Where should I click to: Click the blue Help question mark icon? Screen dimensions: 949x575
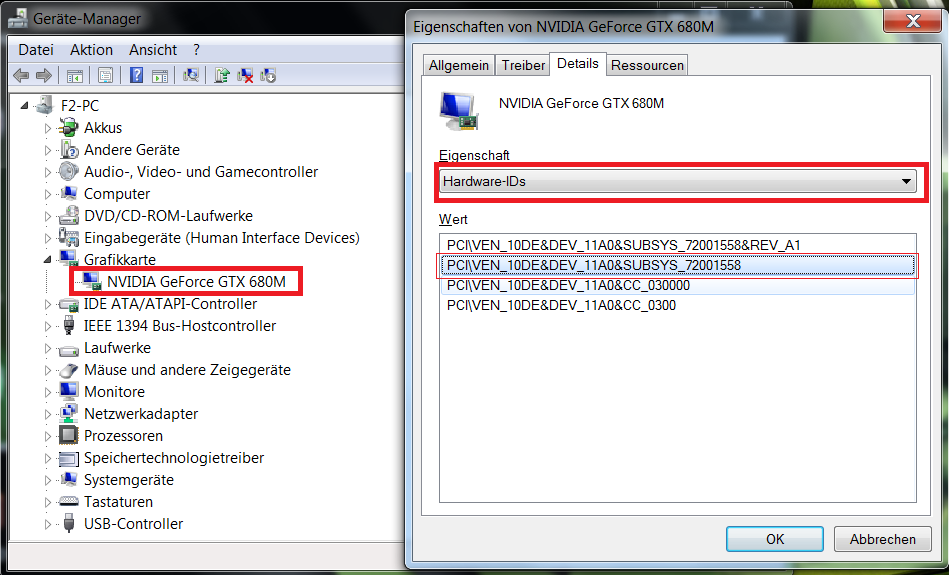pyautogui.click(x=137, y=75)
